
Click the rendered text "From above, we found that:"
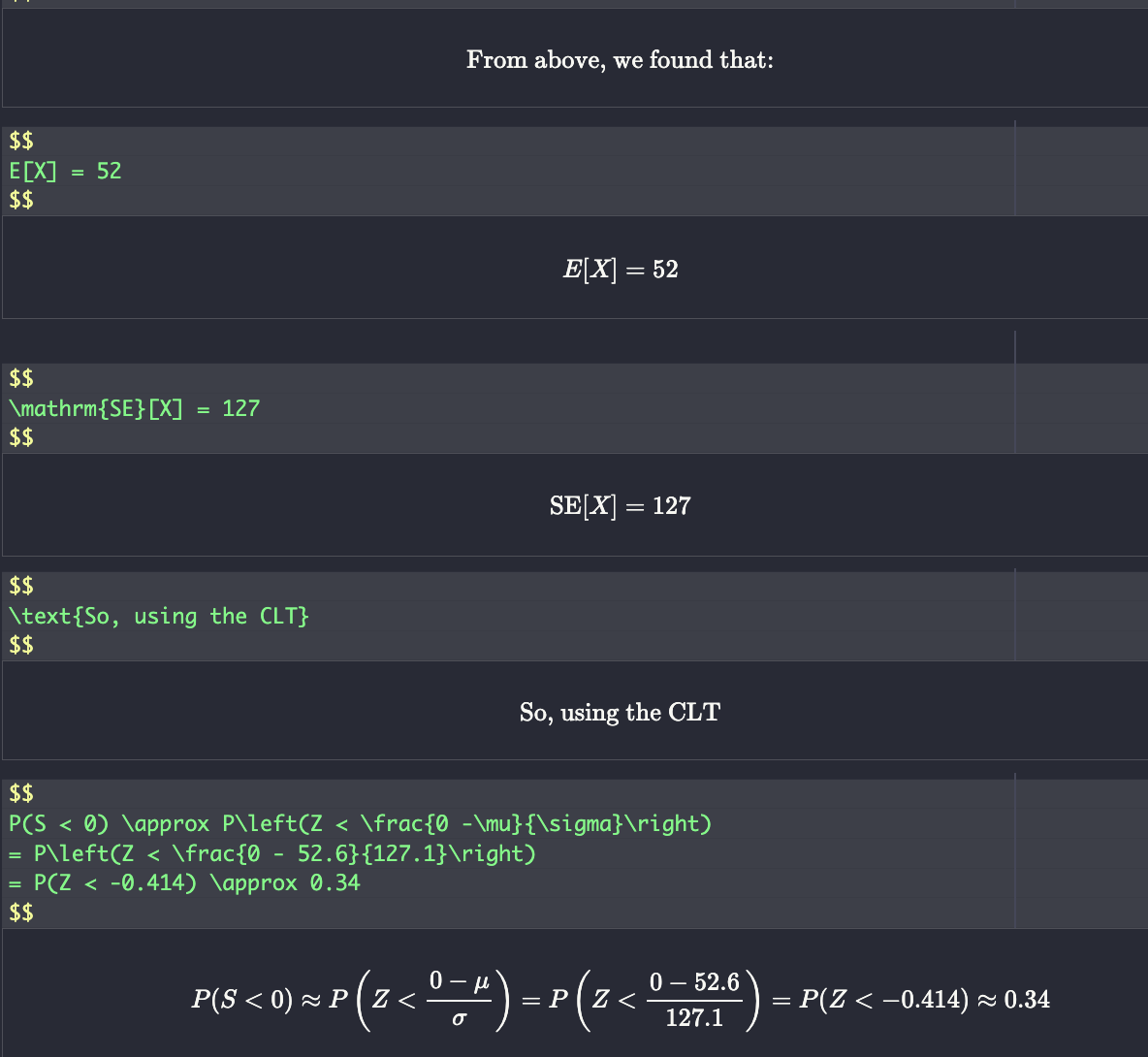pyautogui.click(x=620, y=60)
